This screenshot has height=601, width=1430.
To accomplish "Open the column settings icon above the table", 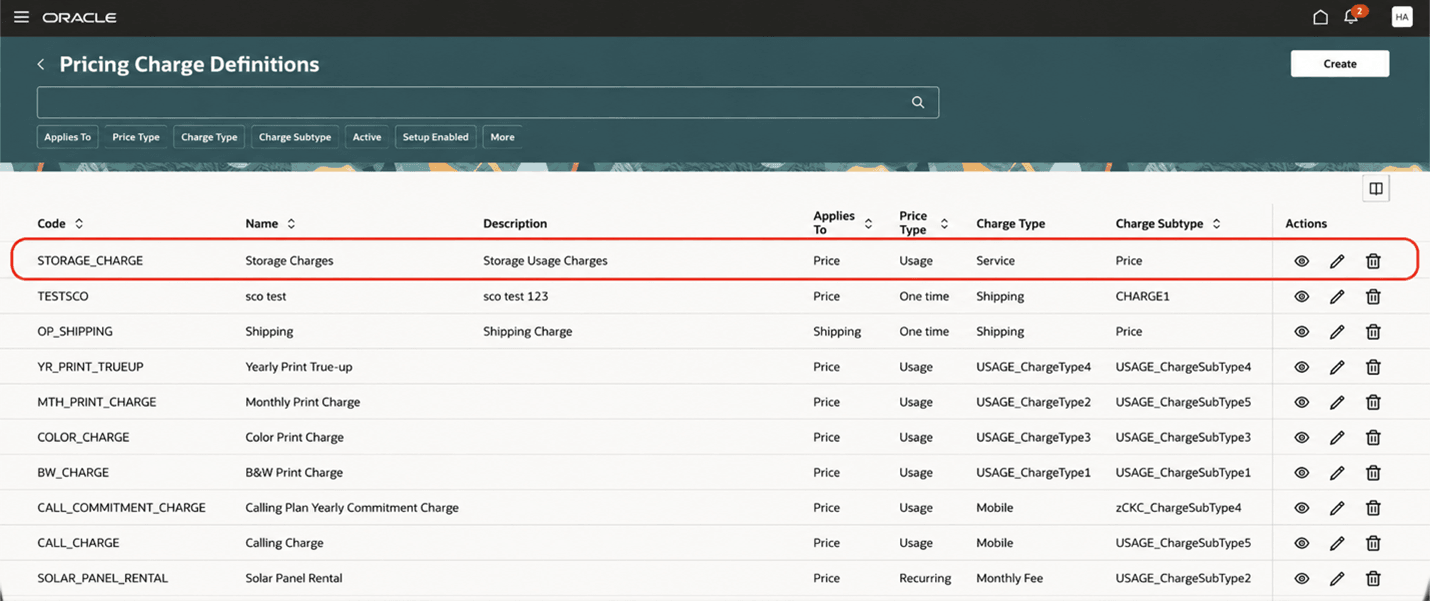I will point(1376,188).
